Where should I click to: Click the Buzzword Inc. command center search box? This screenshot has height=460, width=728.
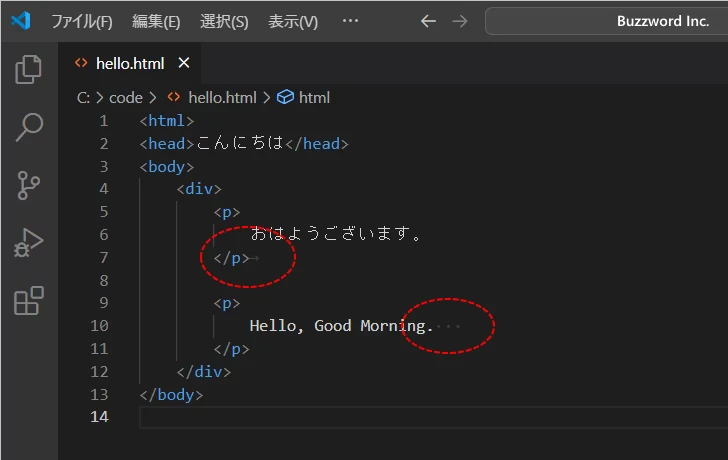(606, 21)
